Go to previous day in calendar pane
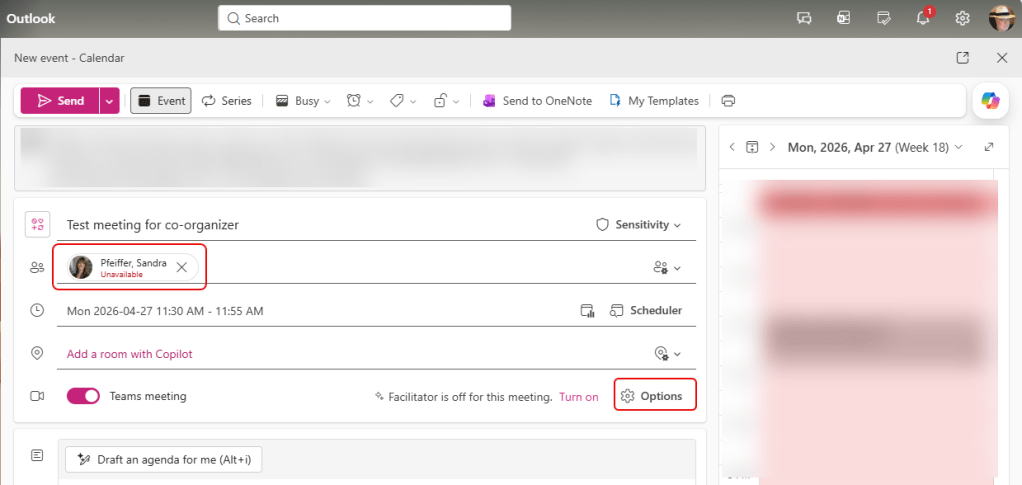The width and height of the screenshot is (1022, 485). click(x=732, y=147)
